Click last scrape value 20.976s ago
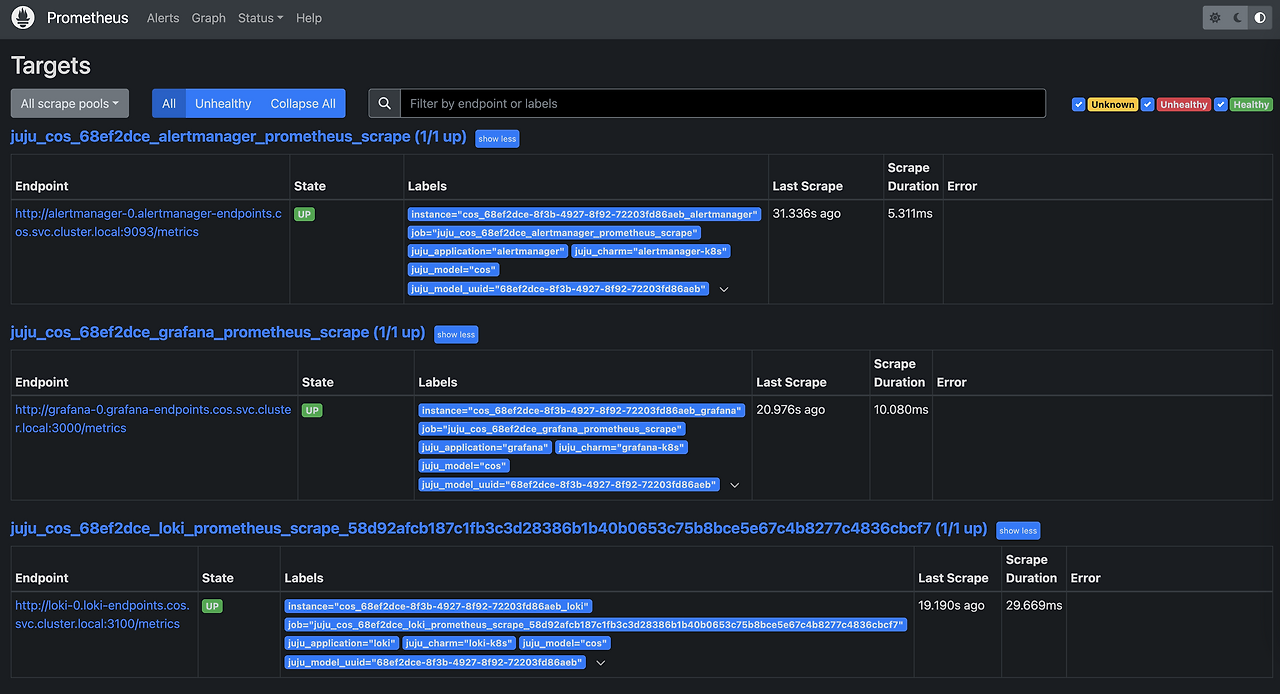 (791, 410)
